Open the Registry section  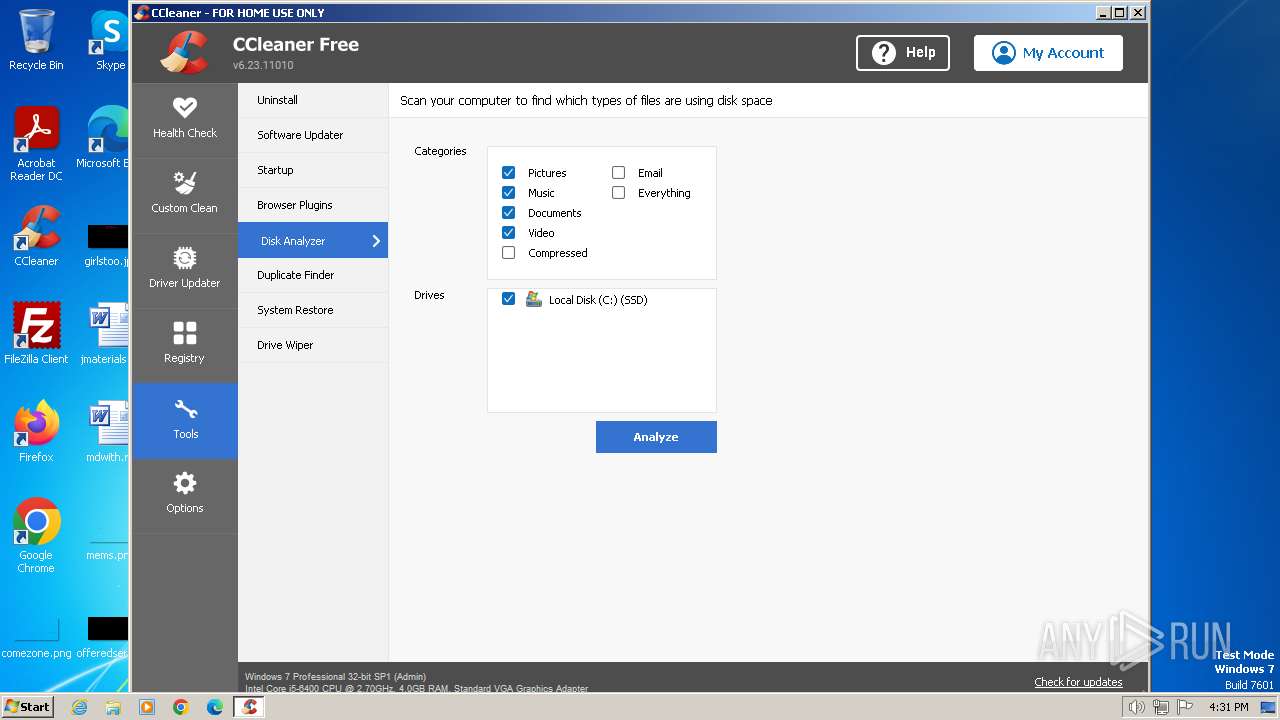coord(184,343)
